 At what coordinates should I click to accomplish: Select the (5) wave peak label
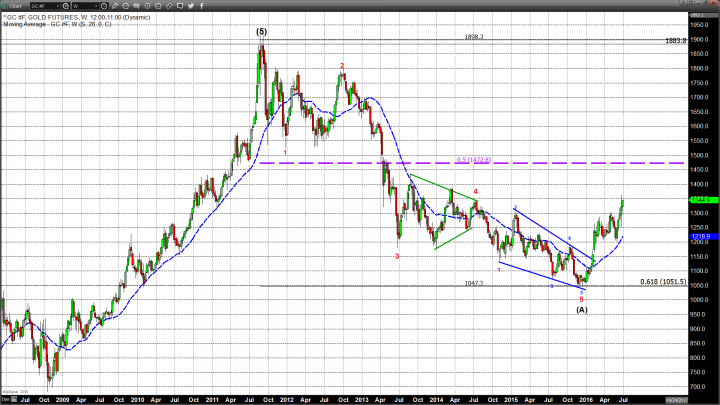pyautogui.click(x=262, y=32)
